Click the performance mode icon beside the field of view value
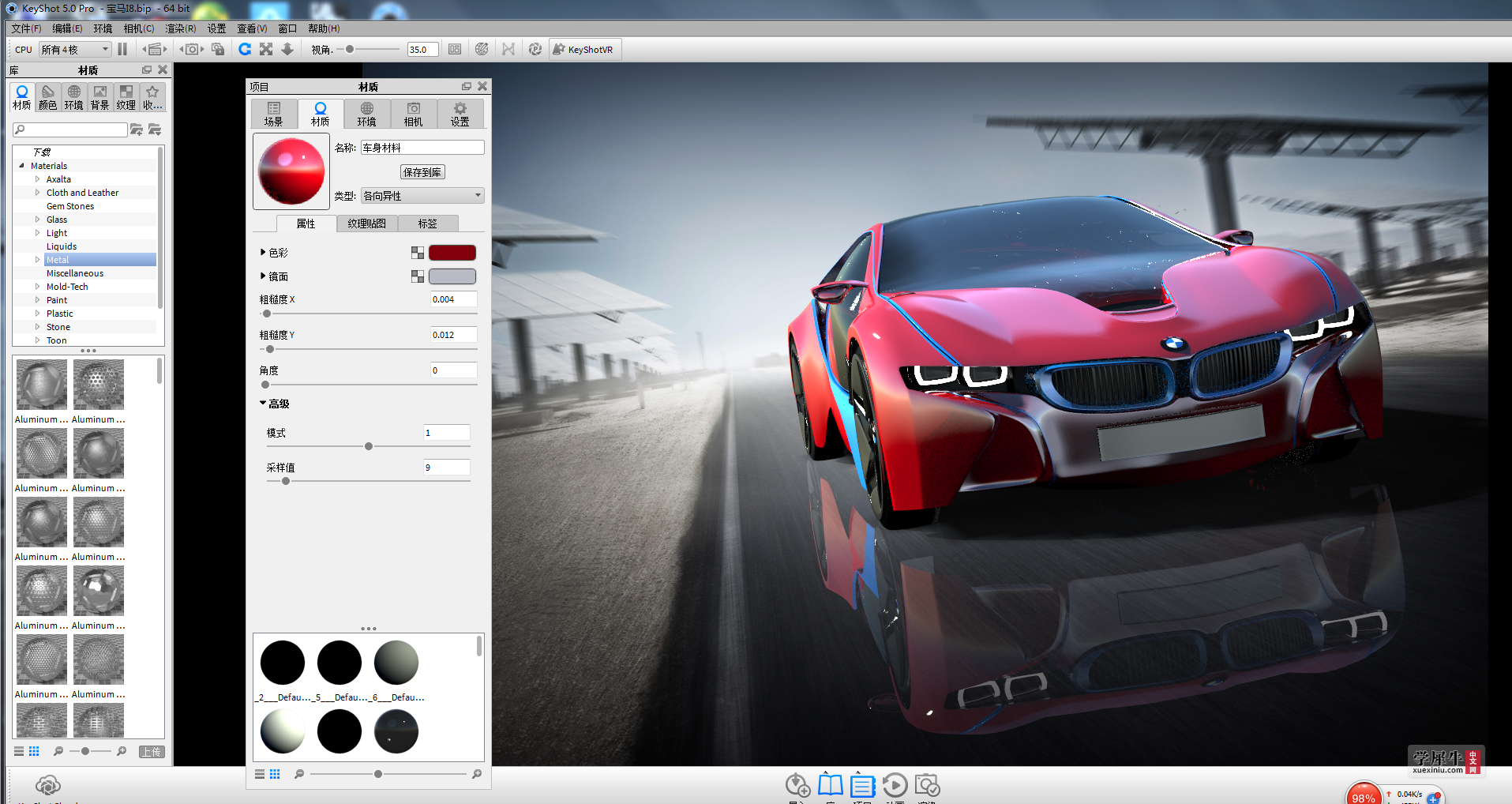Image resolution: width=1512 pixels, height=804 pixels. coord(455,49)
